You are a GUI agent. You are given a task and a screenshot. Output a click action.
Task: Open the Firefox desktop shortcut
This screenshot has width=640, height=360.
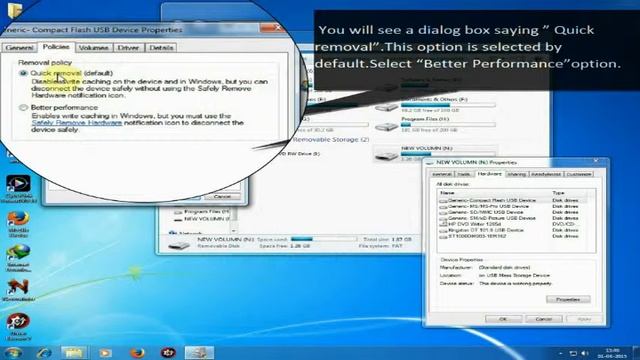point(18,224)
